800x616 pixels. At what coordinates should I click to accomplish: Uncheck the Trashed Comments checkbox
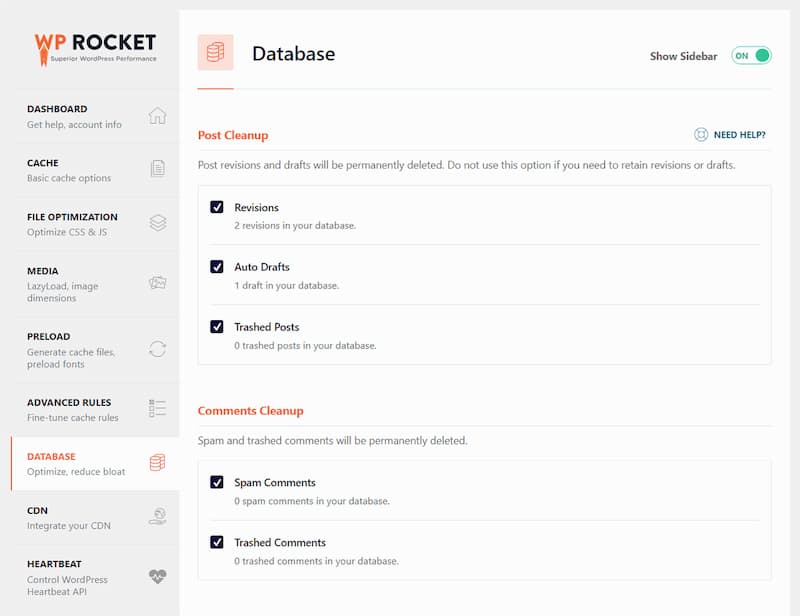click(x=217, y=542)
